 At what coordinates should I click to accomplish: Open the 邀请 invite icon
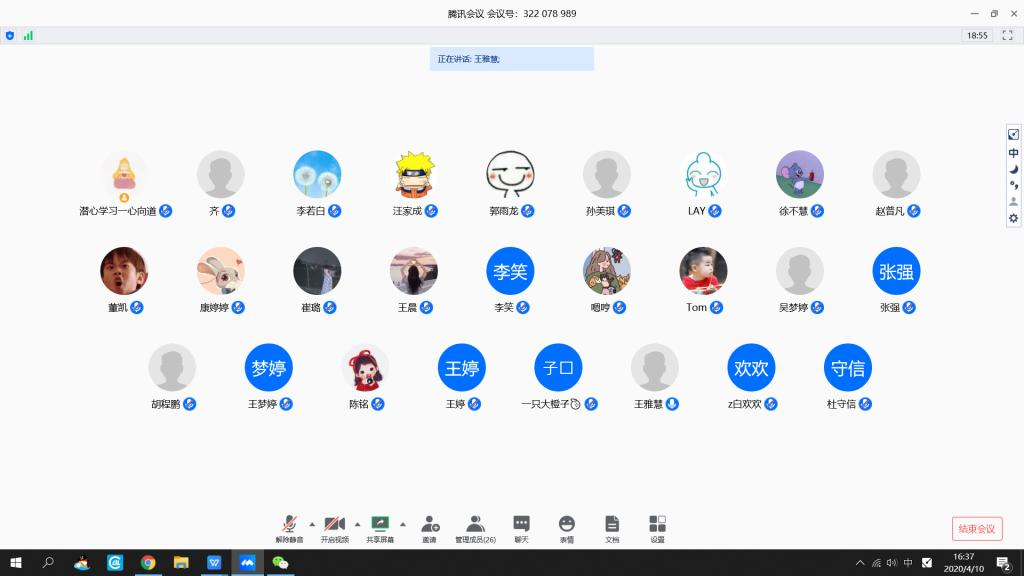(x=430, y=526)
